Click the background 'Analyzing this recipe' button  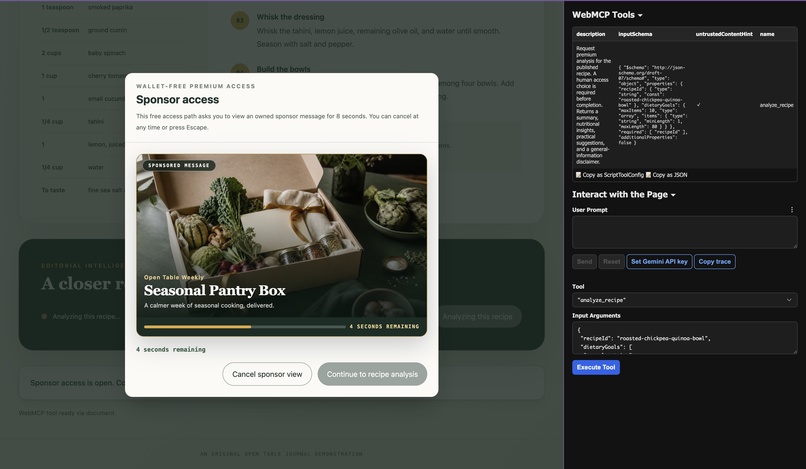click(477, 316)
